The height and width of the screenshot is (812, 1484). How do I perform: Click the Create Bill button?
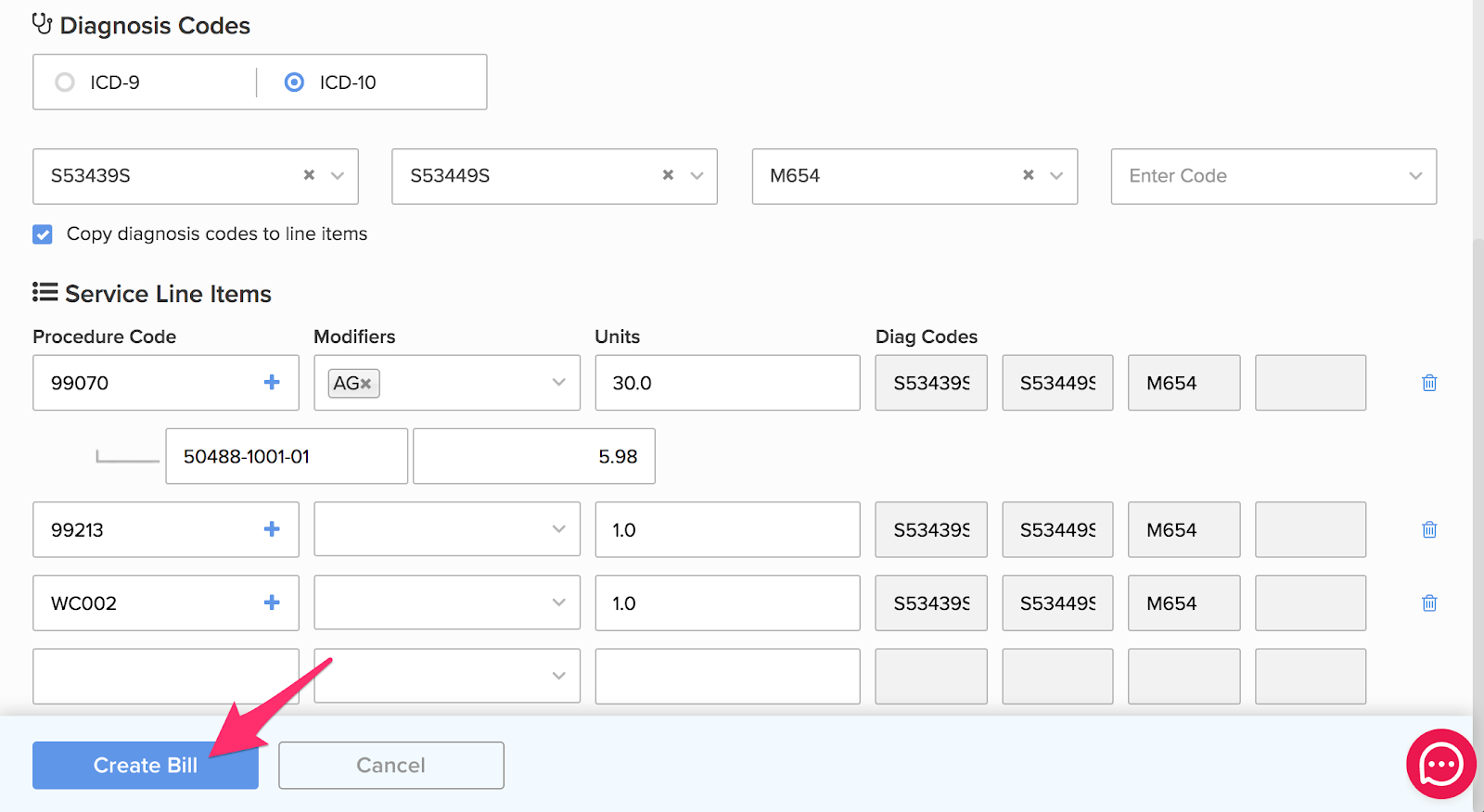pyautogui.click(x=146, y=766)
